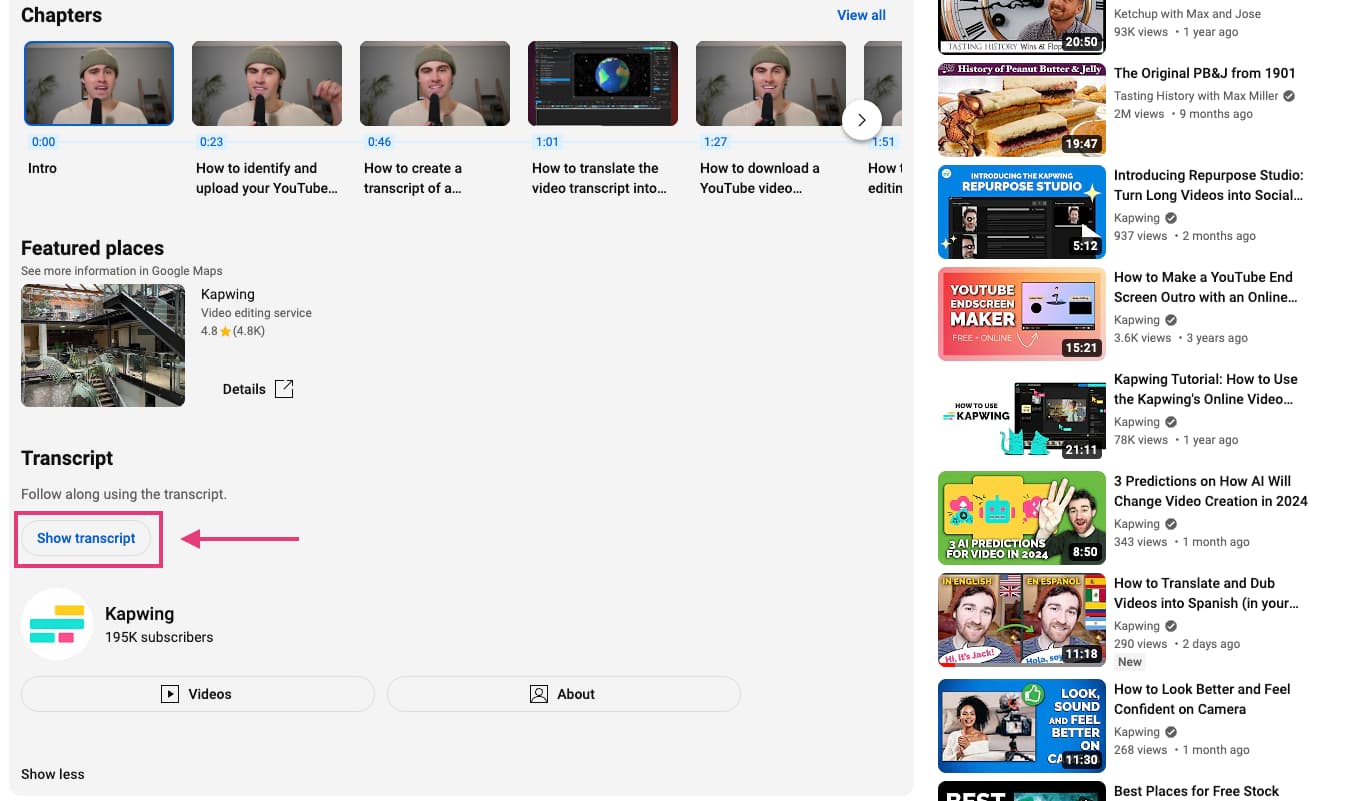Click the verified badge beside Repurpose Studio's Kapwing

point(1171,218)
